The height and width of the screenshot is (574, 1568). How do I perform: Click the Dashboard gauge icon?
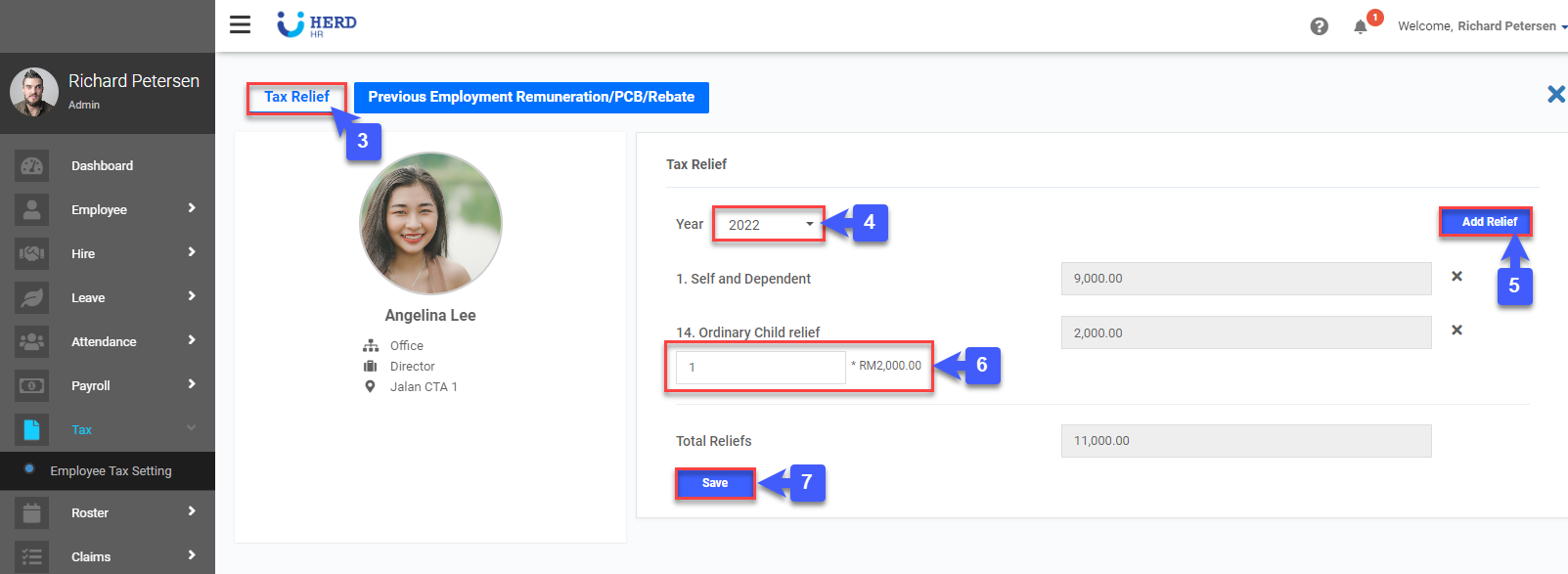click(x=31, y=166)
